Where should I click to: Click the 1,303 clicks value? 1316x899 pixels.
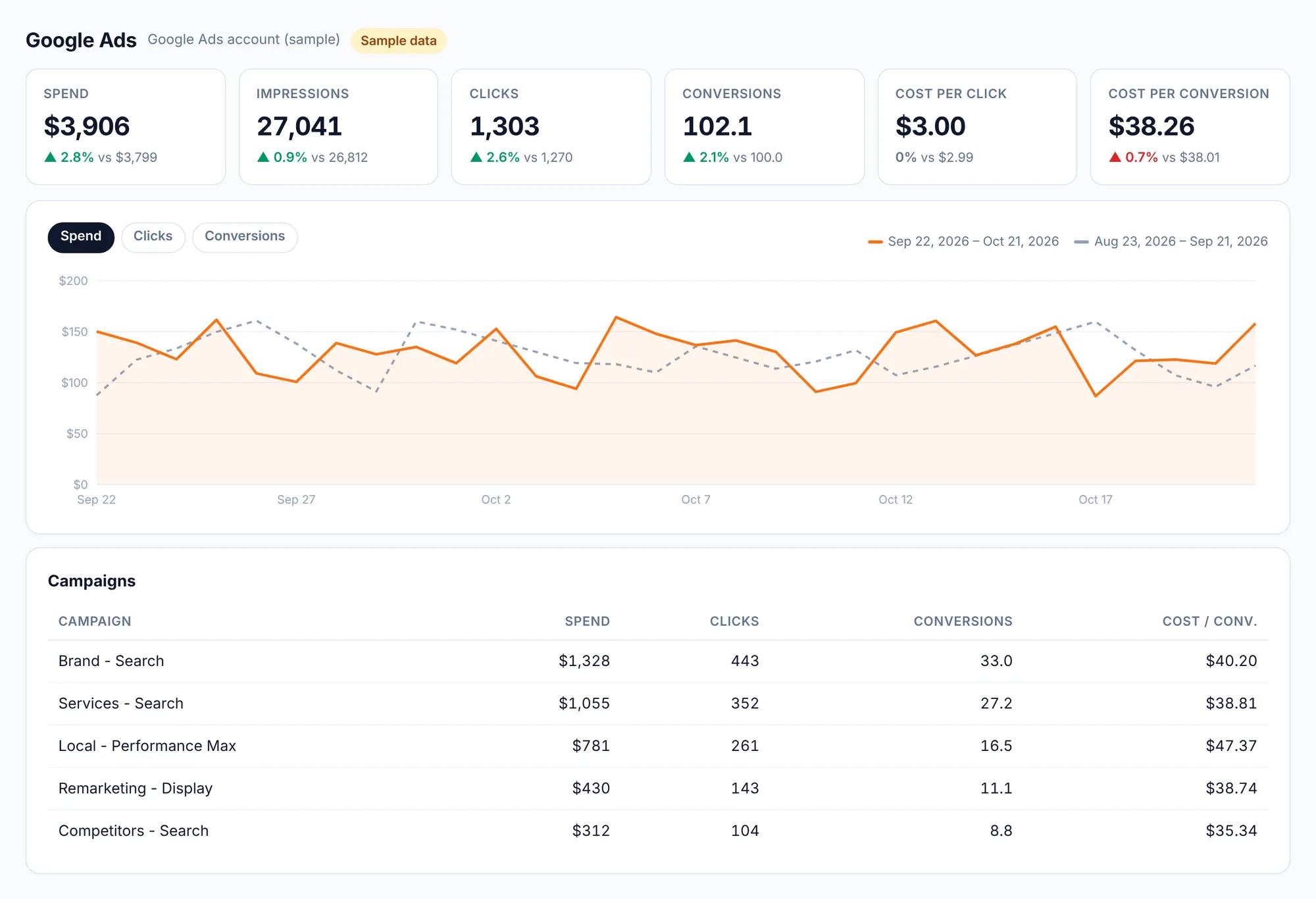point(505,126)
